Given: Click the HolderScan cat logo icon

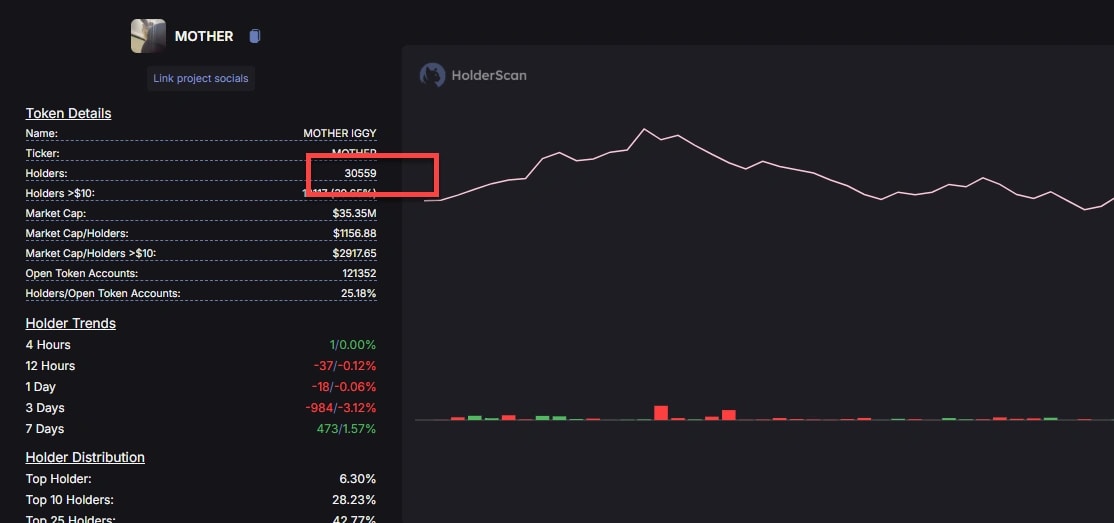Looking at the screenshot, I should pos(432,75).
